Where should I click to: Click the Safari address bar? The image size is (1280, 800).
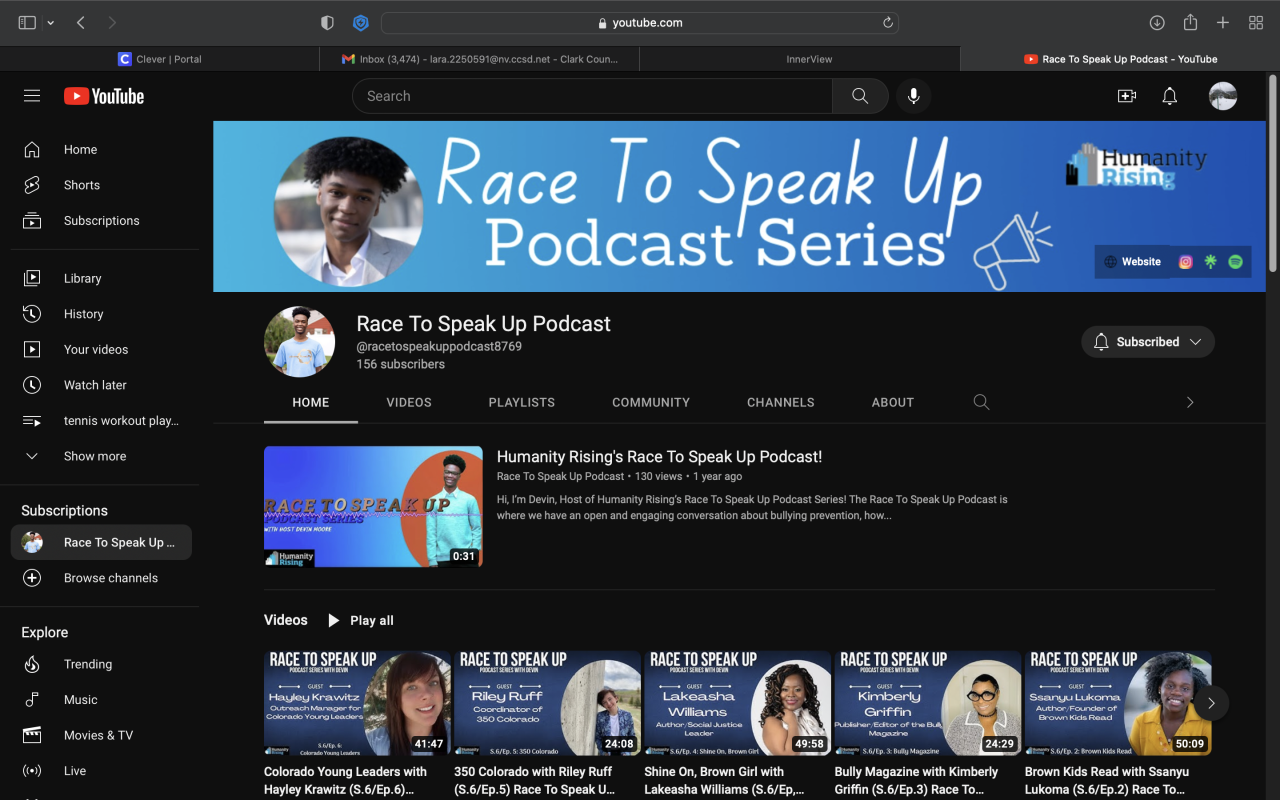click(x=640, y=23)
